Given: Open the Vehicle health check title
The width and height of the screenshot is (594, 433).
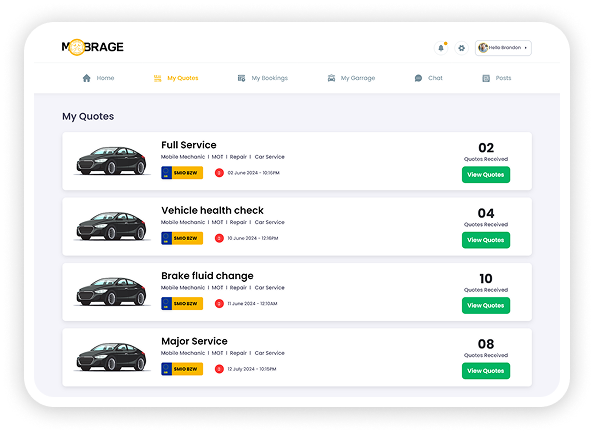Looking at the screenshot, I should click(212, 210).
